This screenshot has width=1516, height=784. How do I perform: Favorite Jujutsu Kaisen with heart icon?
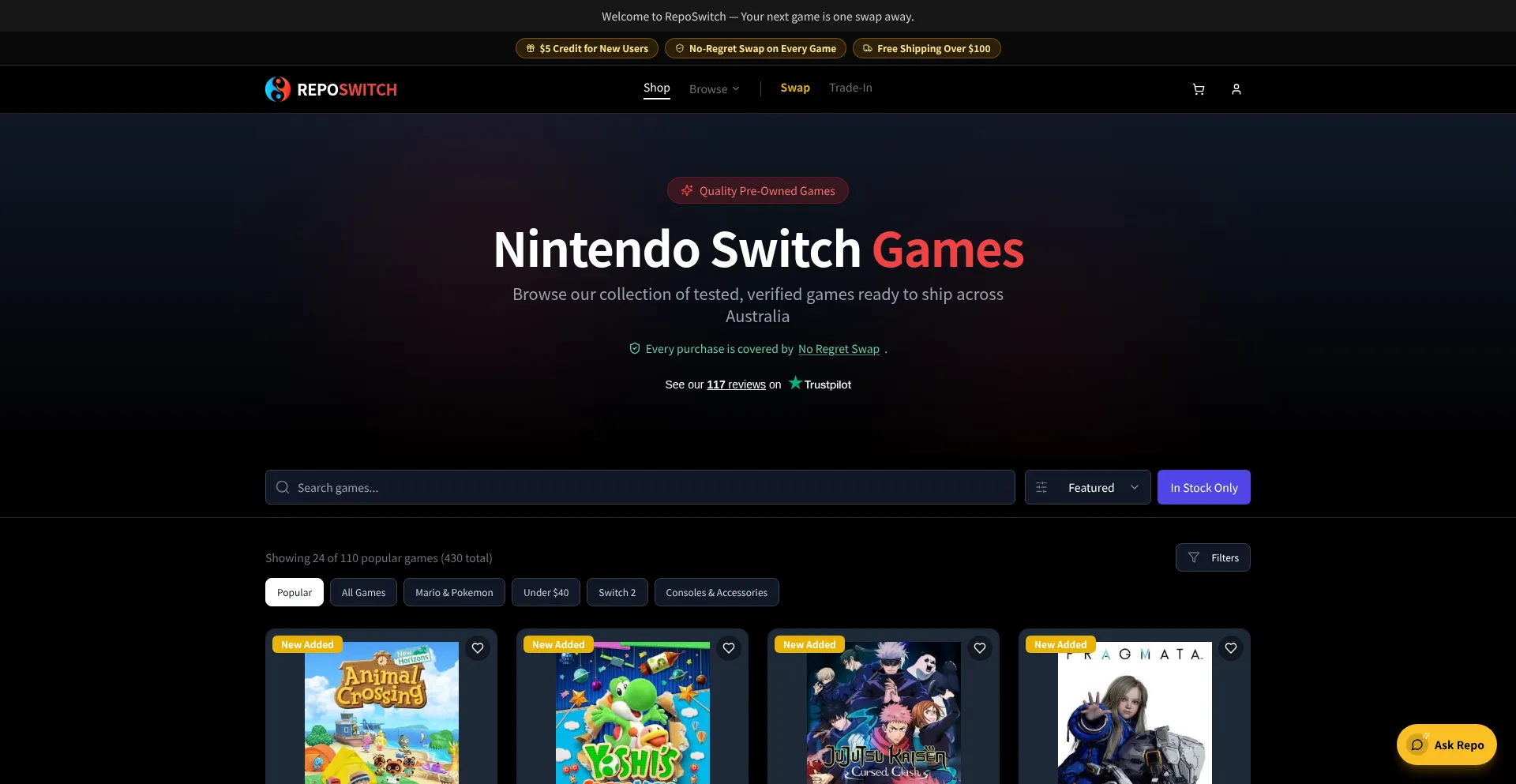coord(980,648)
